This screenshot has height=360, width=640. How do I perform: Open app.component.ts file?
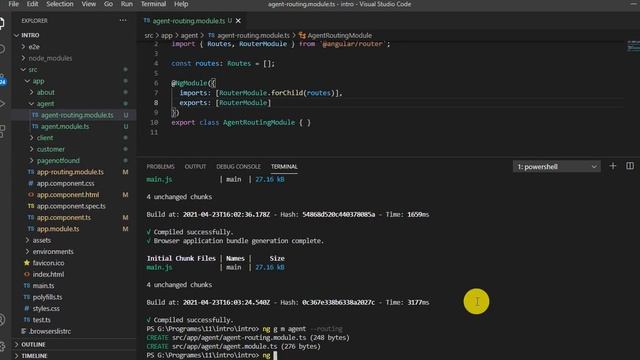click(x=64, y=218)
